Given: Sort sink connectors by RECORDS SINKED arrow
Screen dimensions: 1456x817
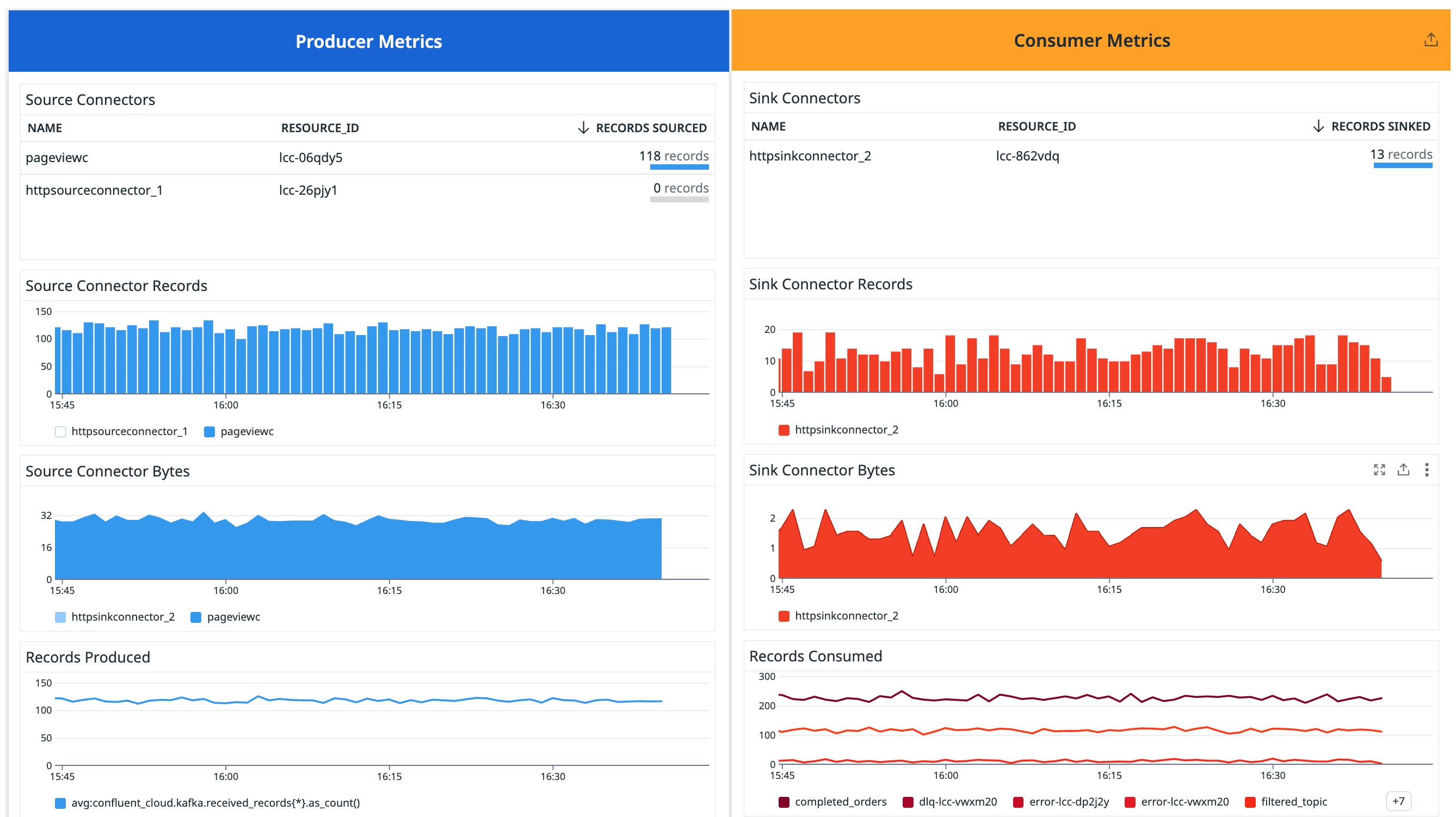Looking at the screenshot, I should 1319,127.
